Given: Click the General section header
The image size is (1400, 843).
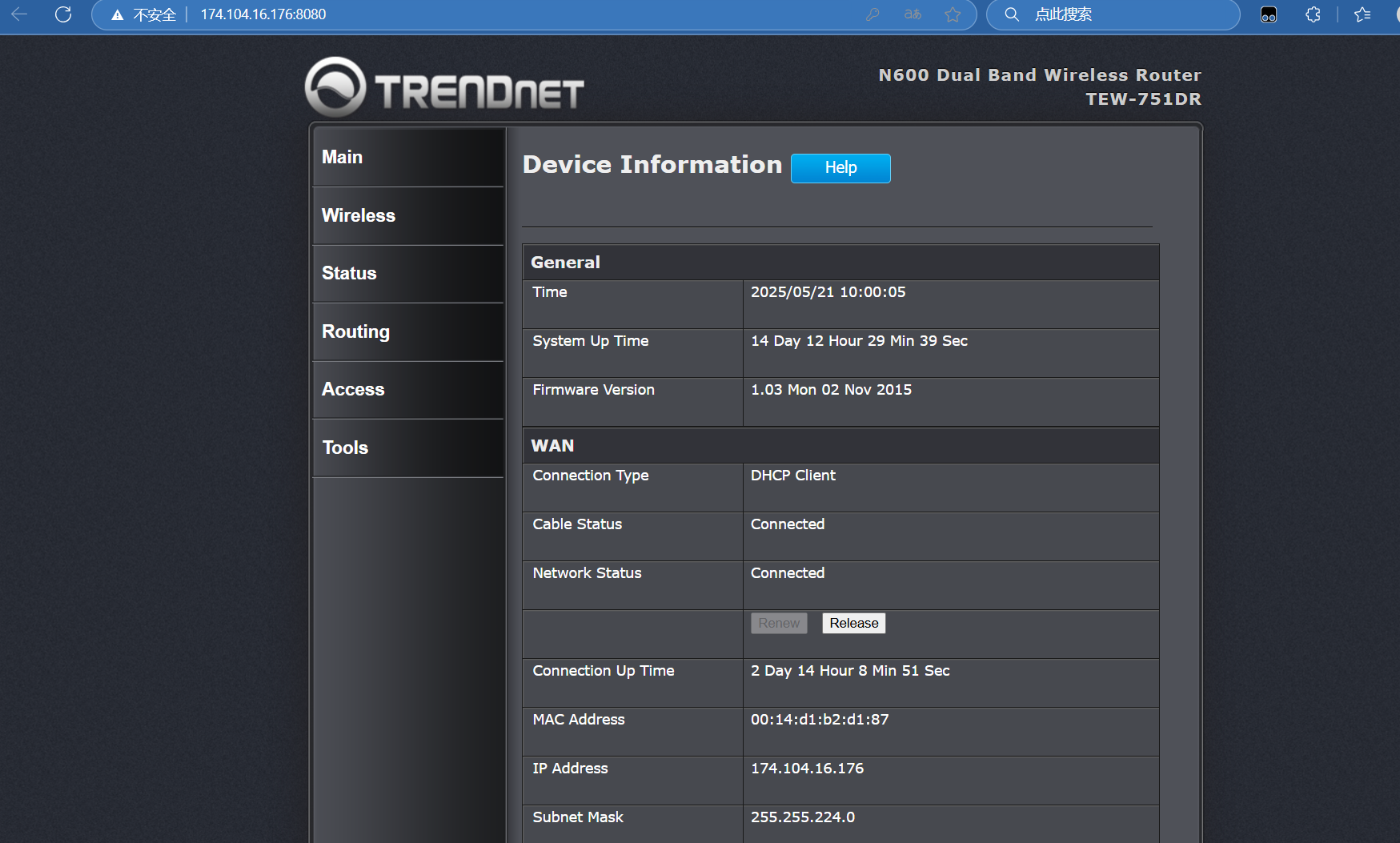Looking at the screenshot, I should coord(840,263).
